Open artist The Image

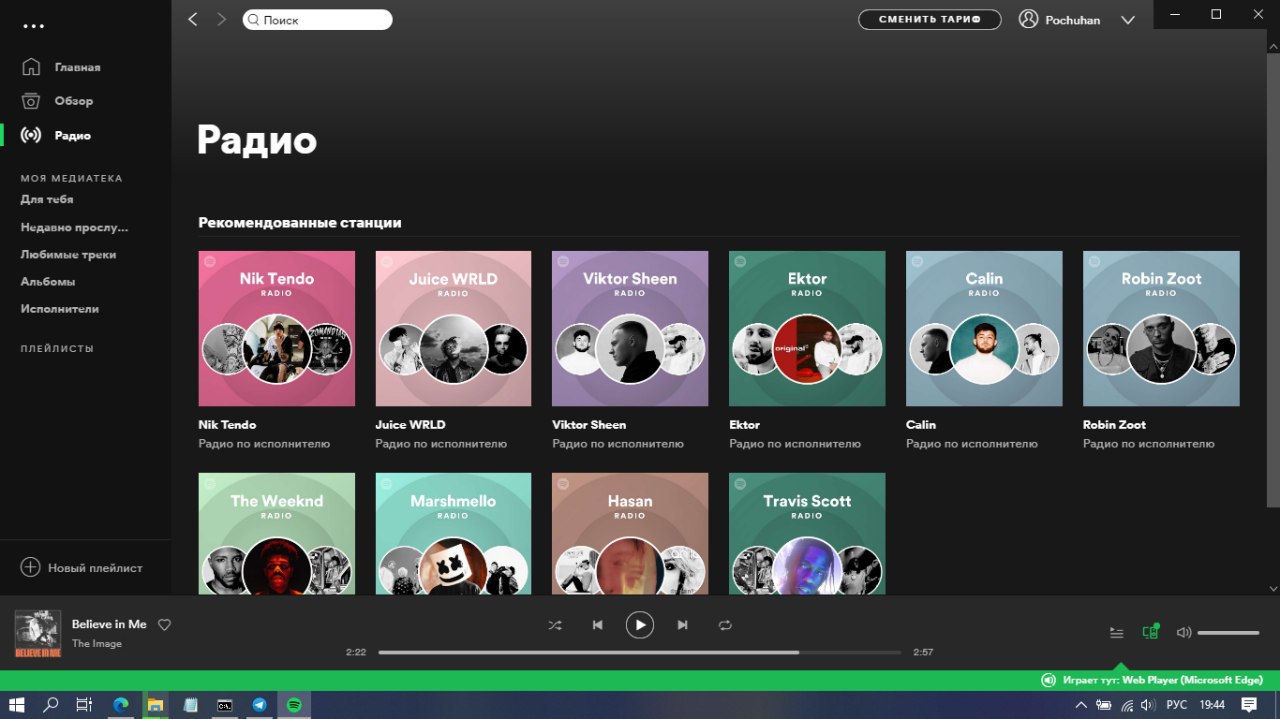[97, 643]
